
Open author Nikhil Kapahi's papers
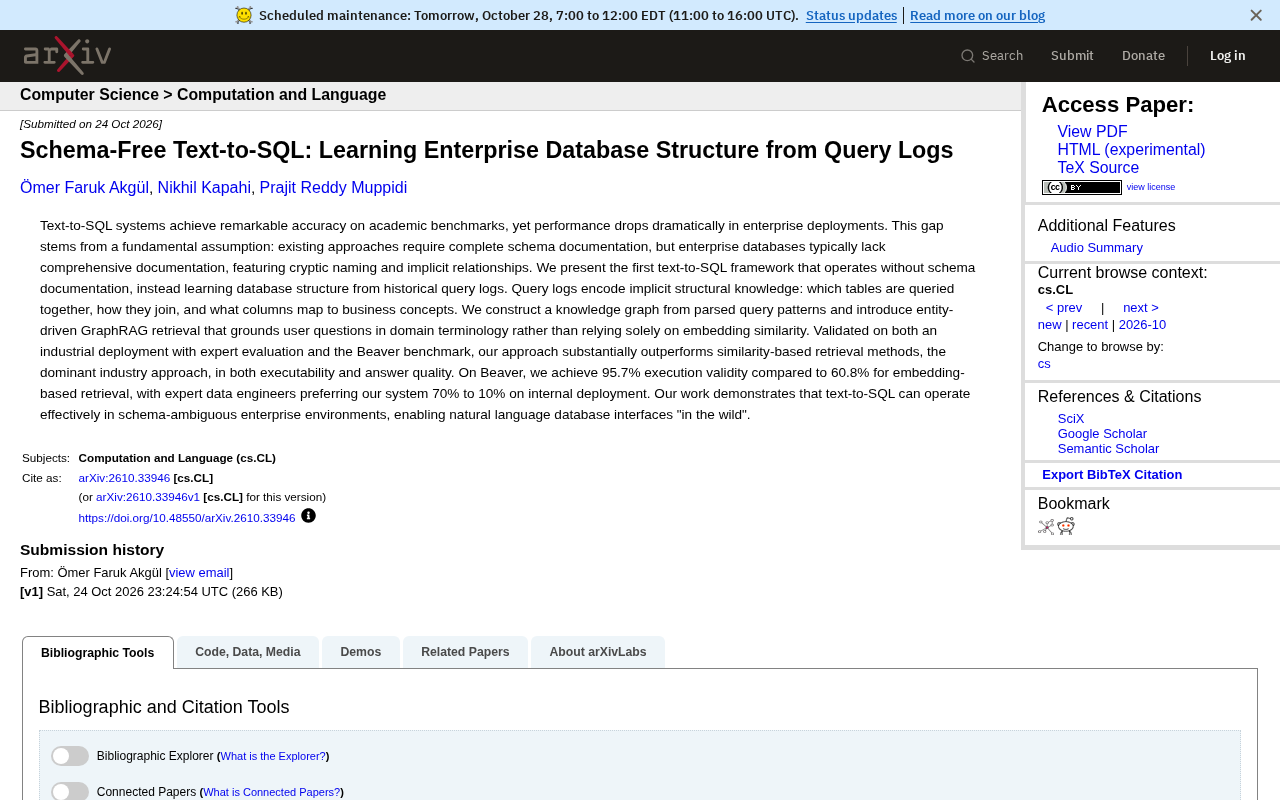pyautogui.click(x=204, y=188)
